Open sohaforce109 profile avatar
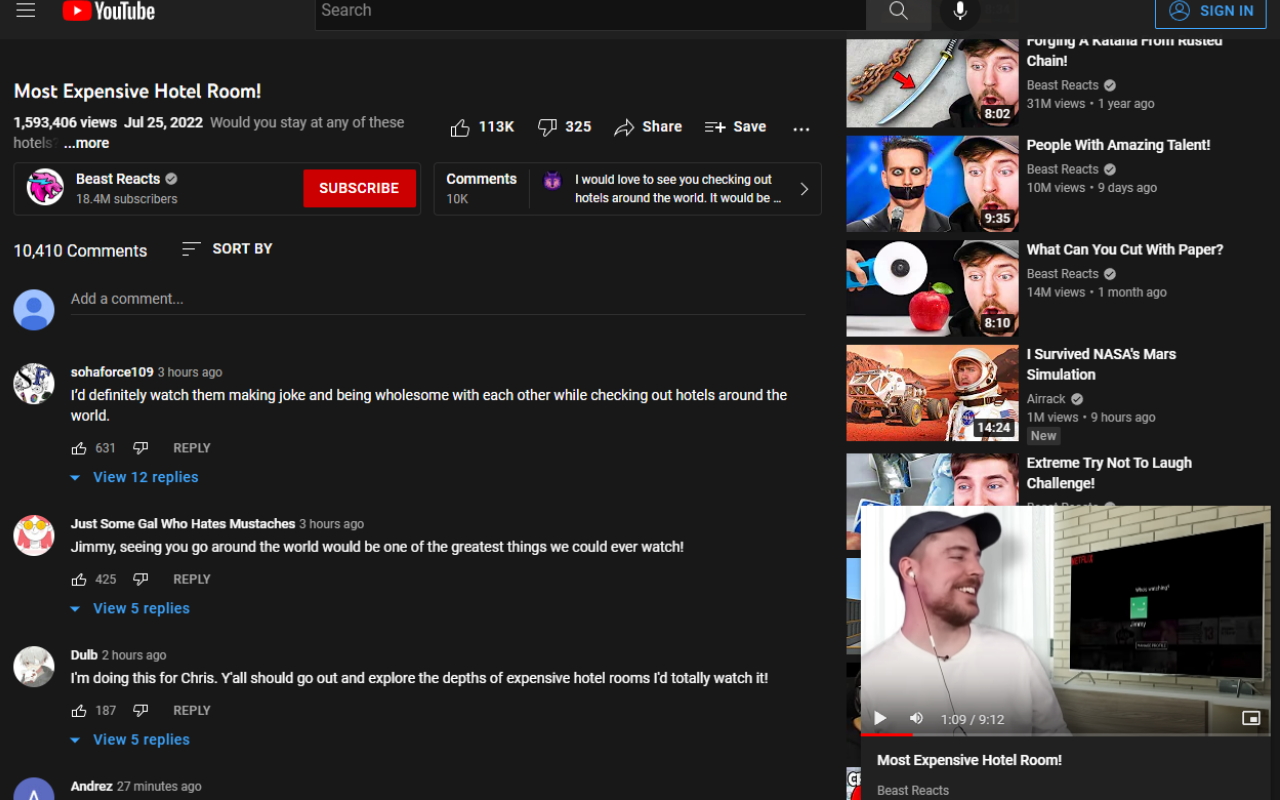The image size is (1280, 800). point(34,384)
